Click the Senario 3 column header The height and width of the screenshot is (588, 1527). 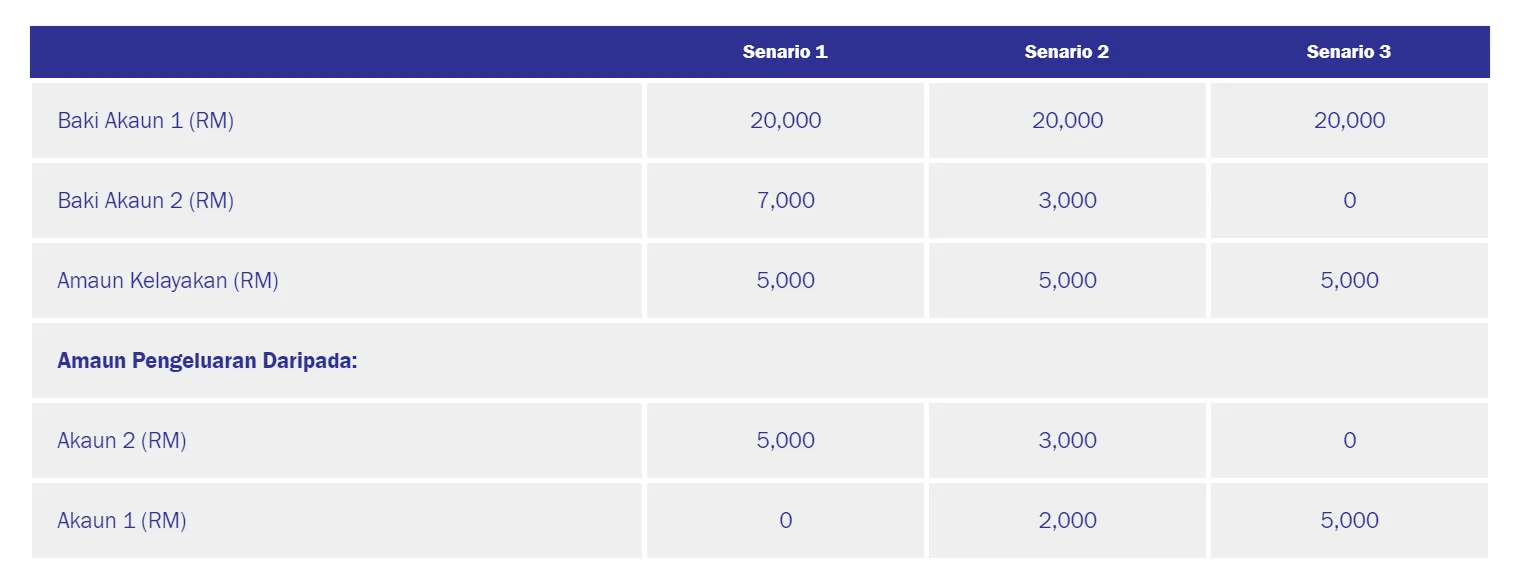(x=1348, y=52)
